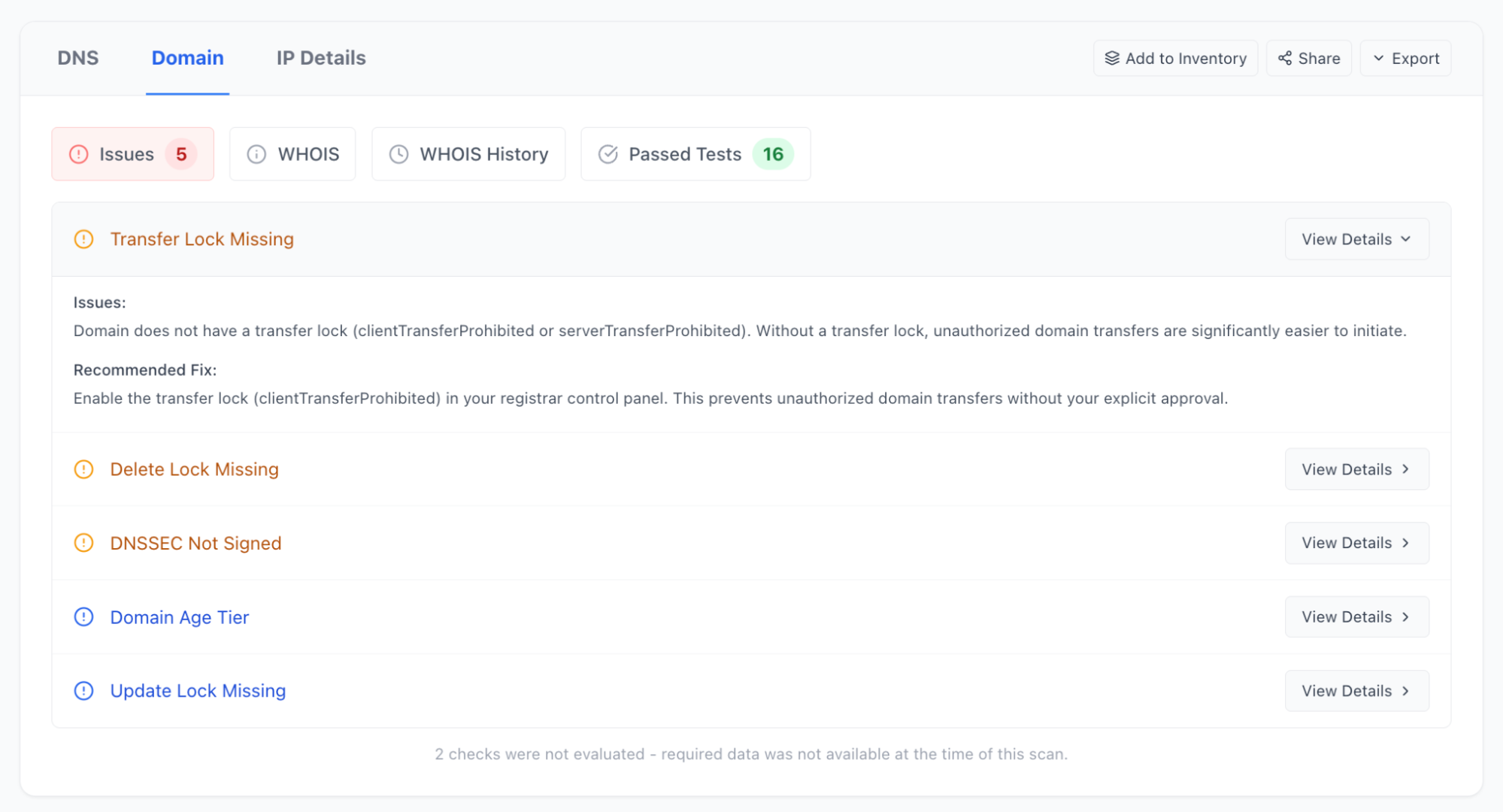The width and height of the screenshot is (1503, 812).
Task: Click the share nodes icon
Action: pyautogui.click(x=1285, y=59)
